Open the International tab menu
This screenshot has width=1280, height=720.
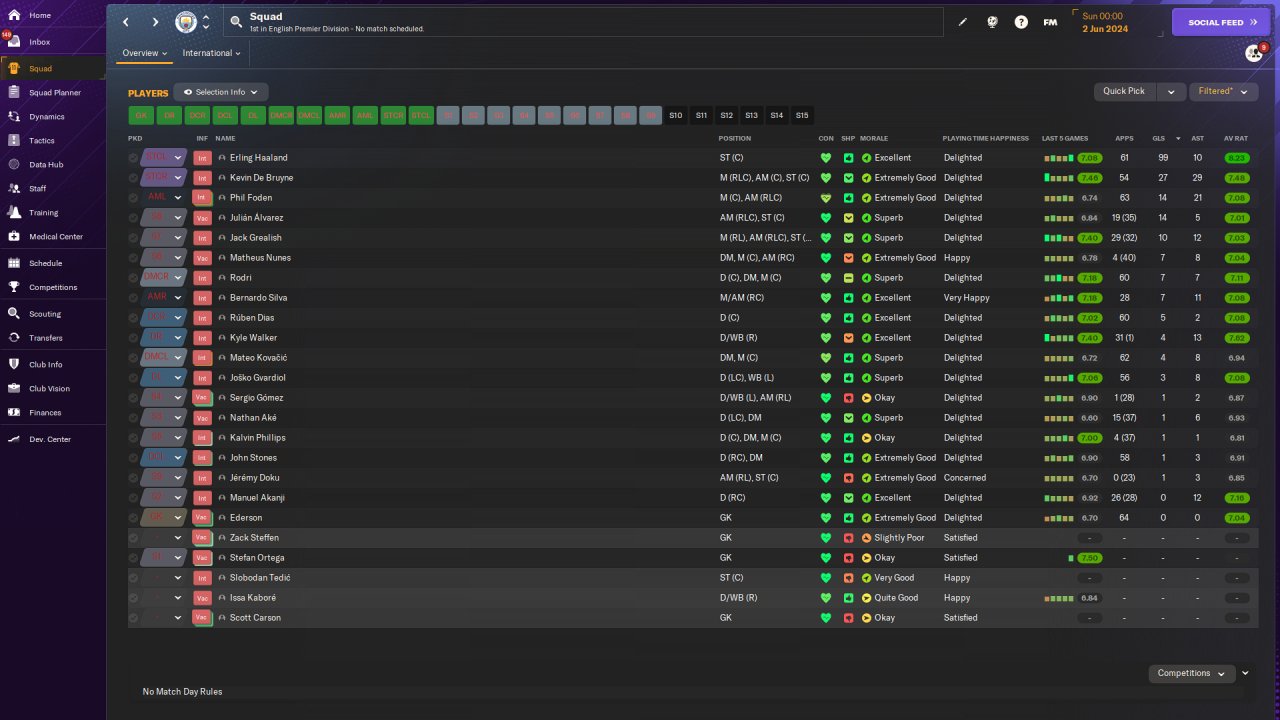click(x=212, y=53)
